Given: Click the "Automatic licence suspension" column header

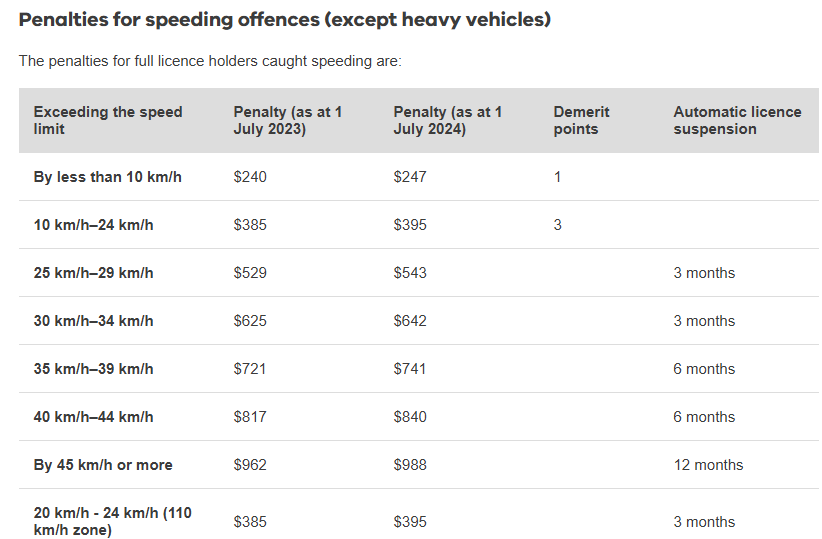Looking at the screenshot, I should tap(737, 120).
